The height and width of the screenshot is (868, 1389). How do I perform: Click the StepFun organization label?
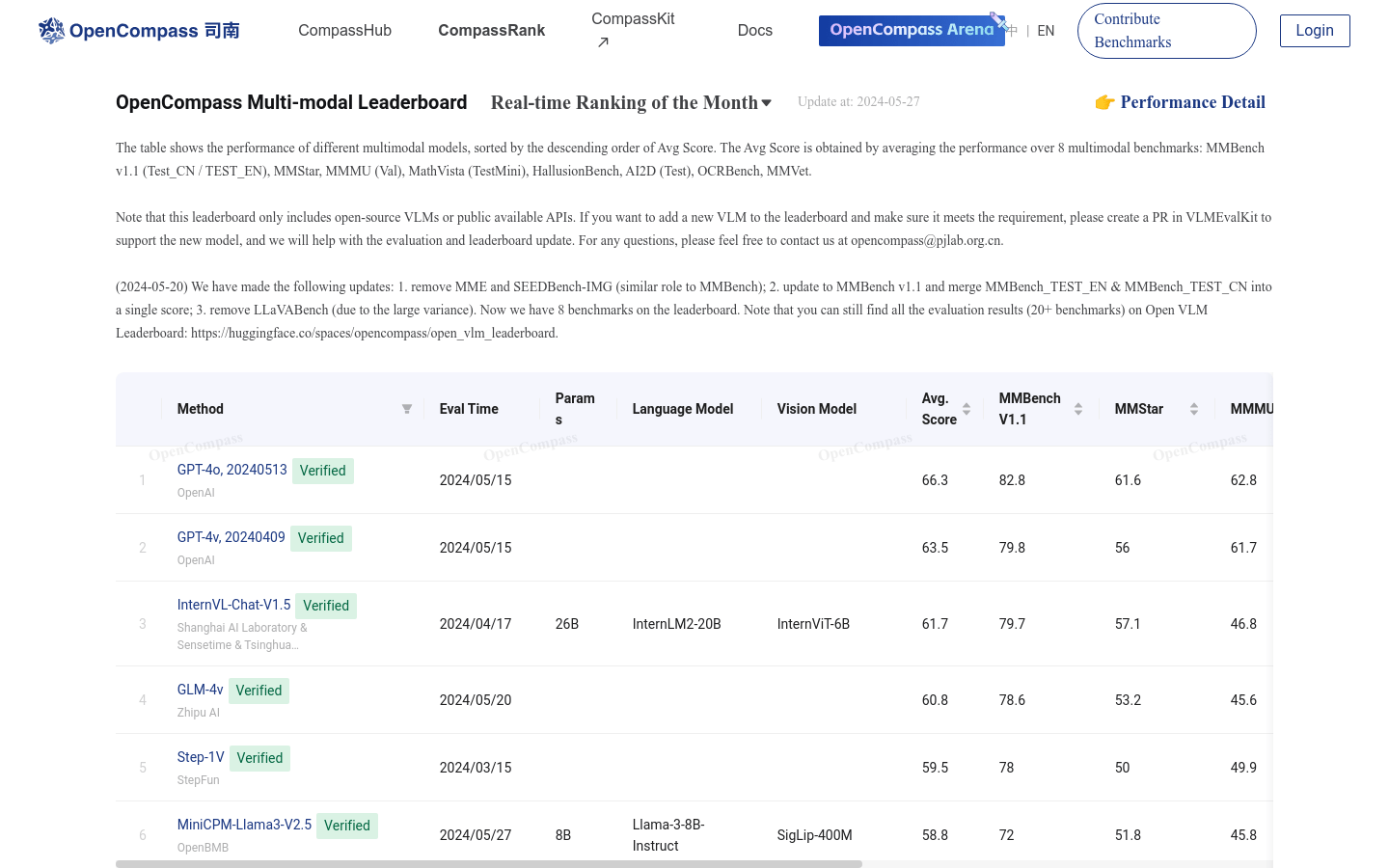click(198, 780)
